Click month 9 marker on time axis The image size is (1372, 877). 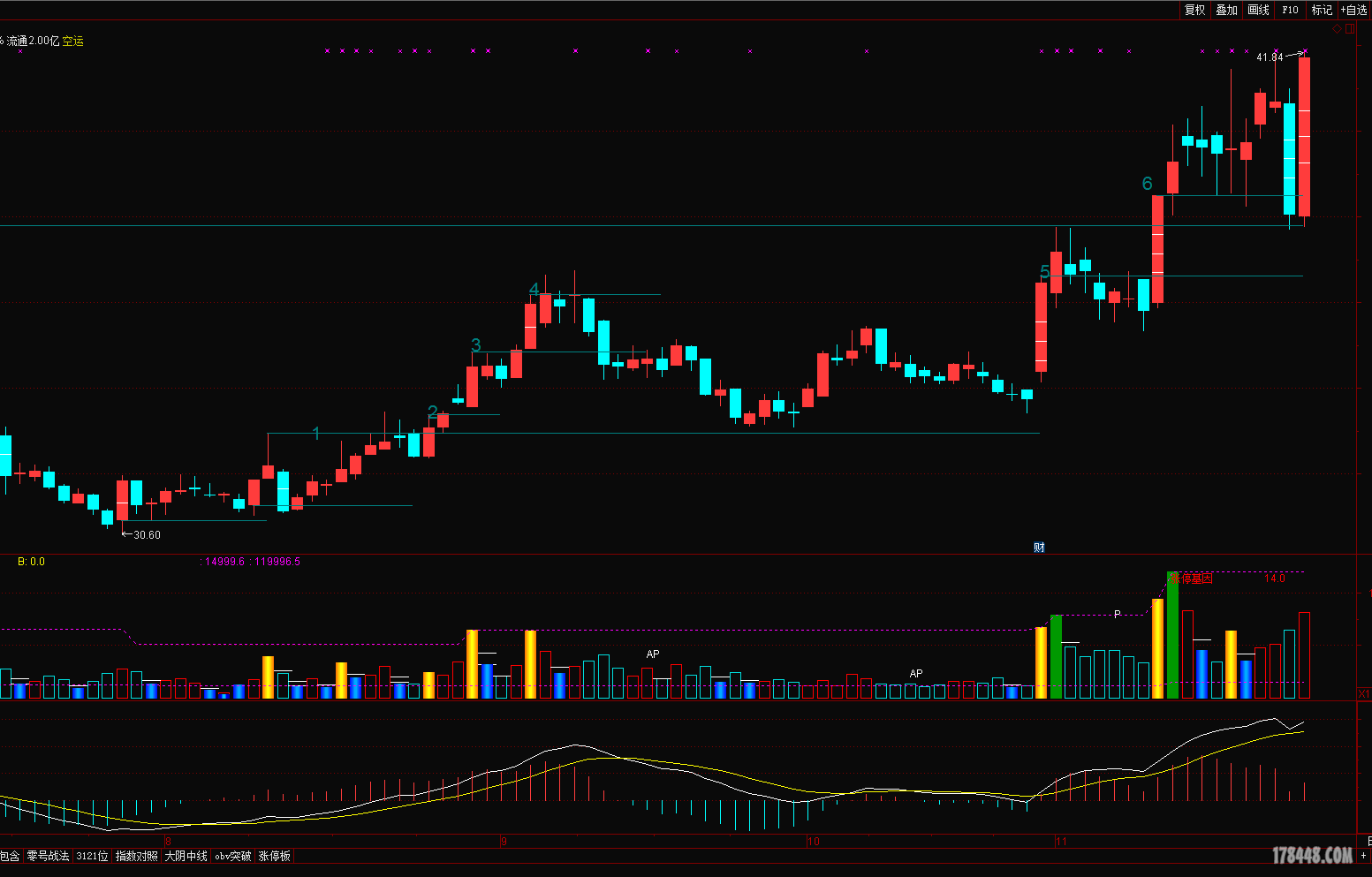504,842
